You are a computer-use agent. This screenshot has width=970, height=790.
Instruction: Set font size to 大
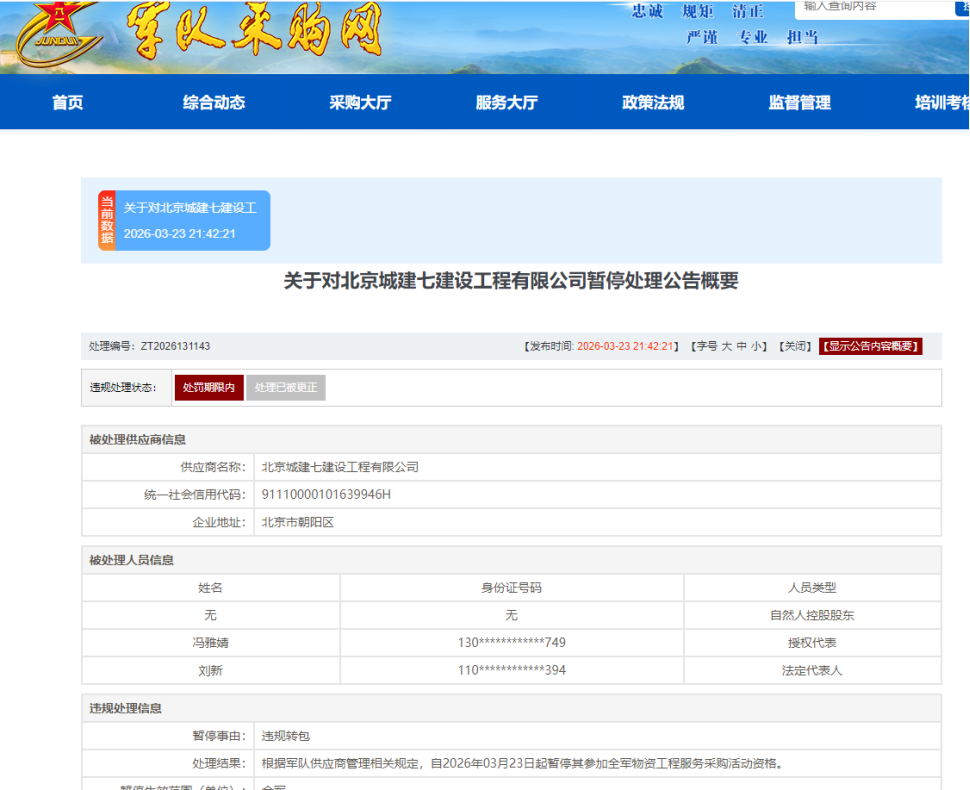[727, 346]
